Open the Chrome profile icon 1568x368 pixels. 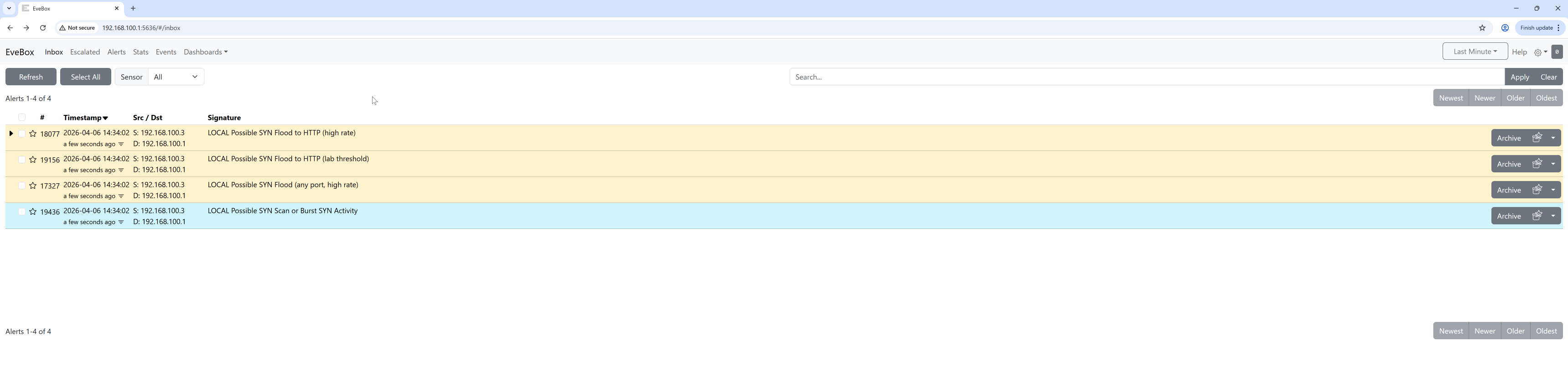point(1504,28)
